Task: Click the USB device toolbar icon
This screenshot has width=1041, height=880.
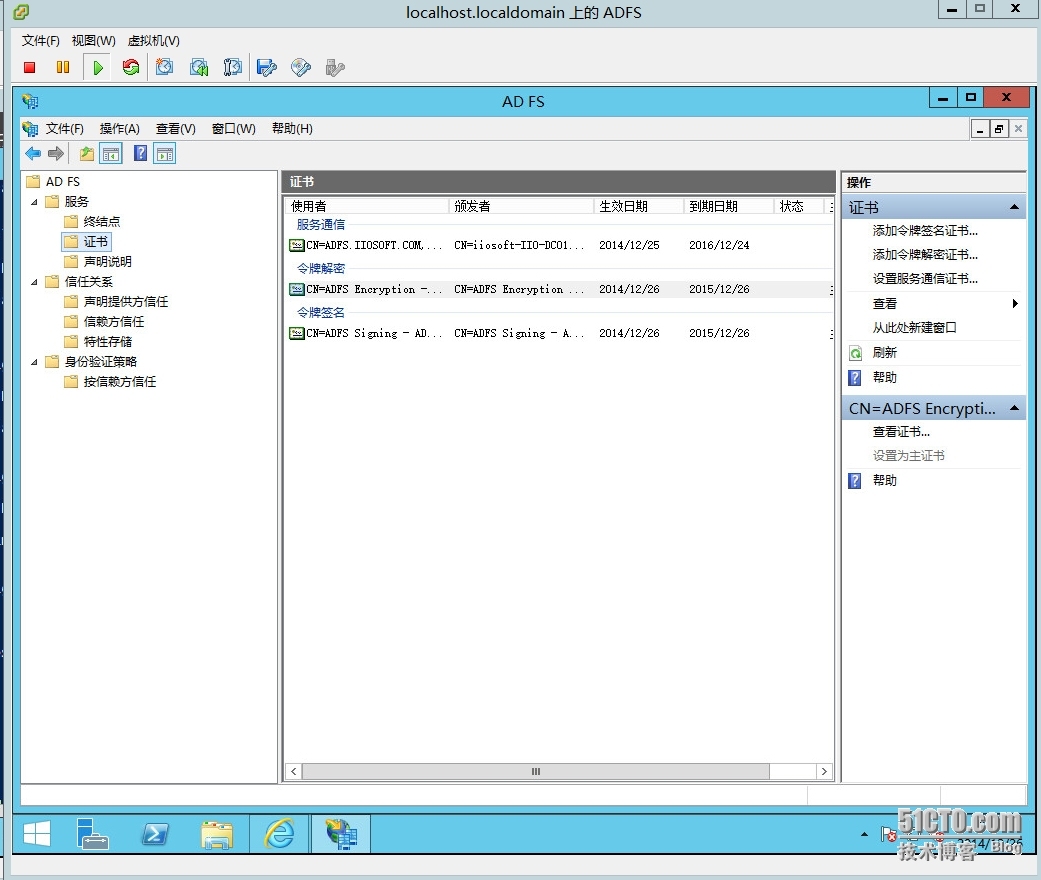Action: tap(335, 67)
